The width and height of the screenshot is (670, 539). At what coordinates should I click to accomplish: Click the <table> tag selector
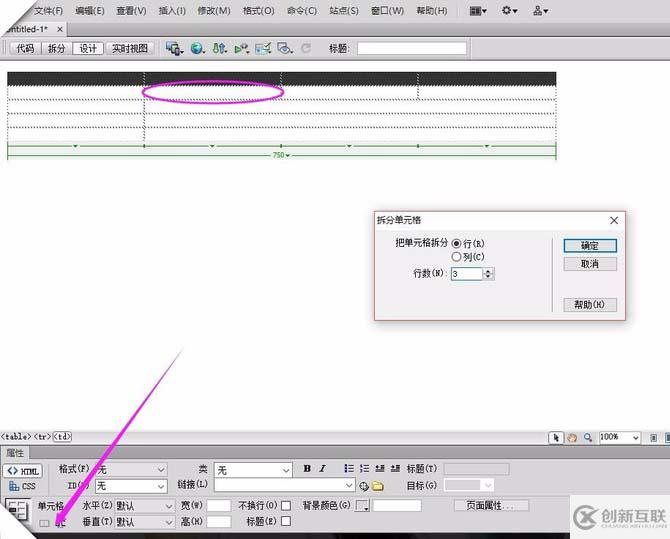coord(16,437)
